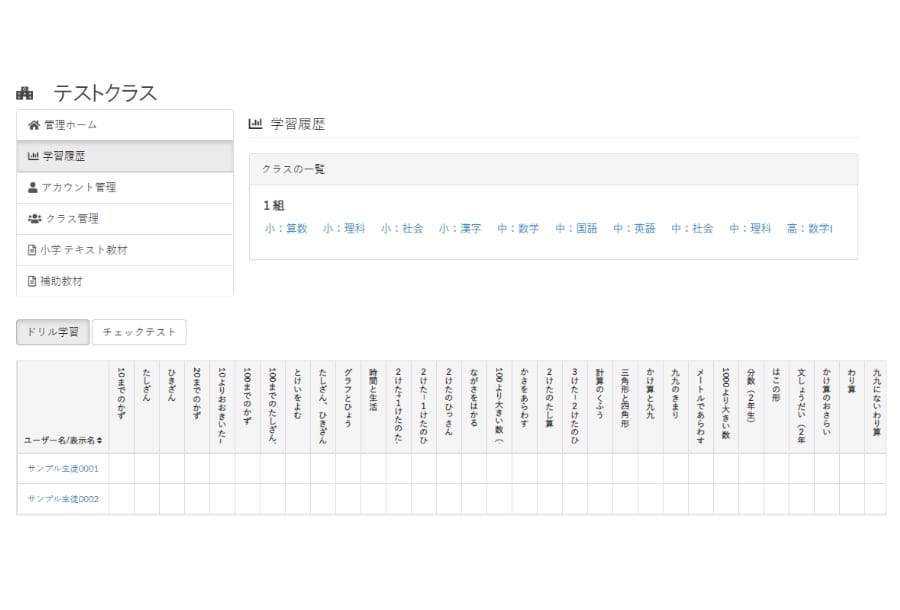The height and width of the screenshot is (610, 900).
Task: Open the 高：数学I subject link
Action: tap(809, 229)
